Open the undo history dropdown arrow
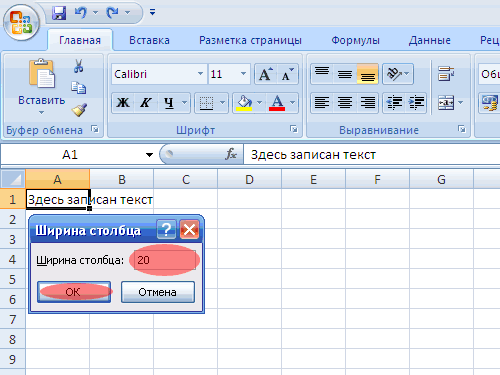Screen dimensions: 500x375 (x=95, y=13)
